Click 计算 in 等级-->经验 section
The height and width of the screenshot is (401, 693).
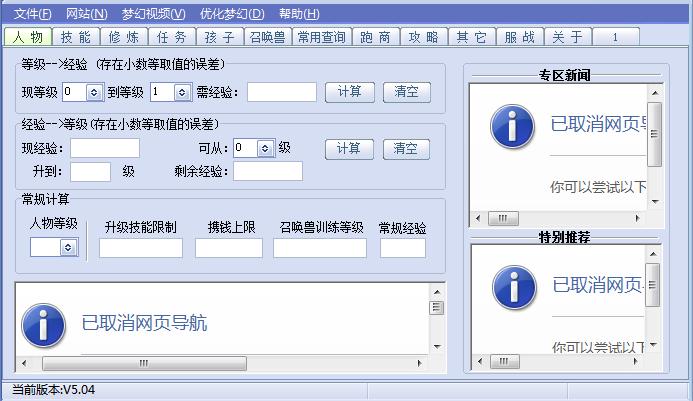tap(350, 92)
